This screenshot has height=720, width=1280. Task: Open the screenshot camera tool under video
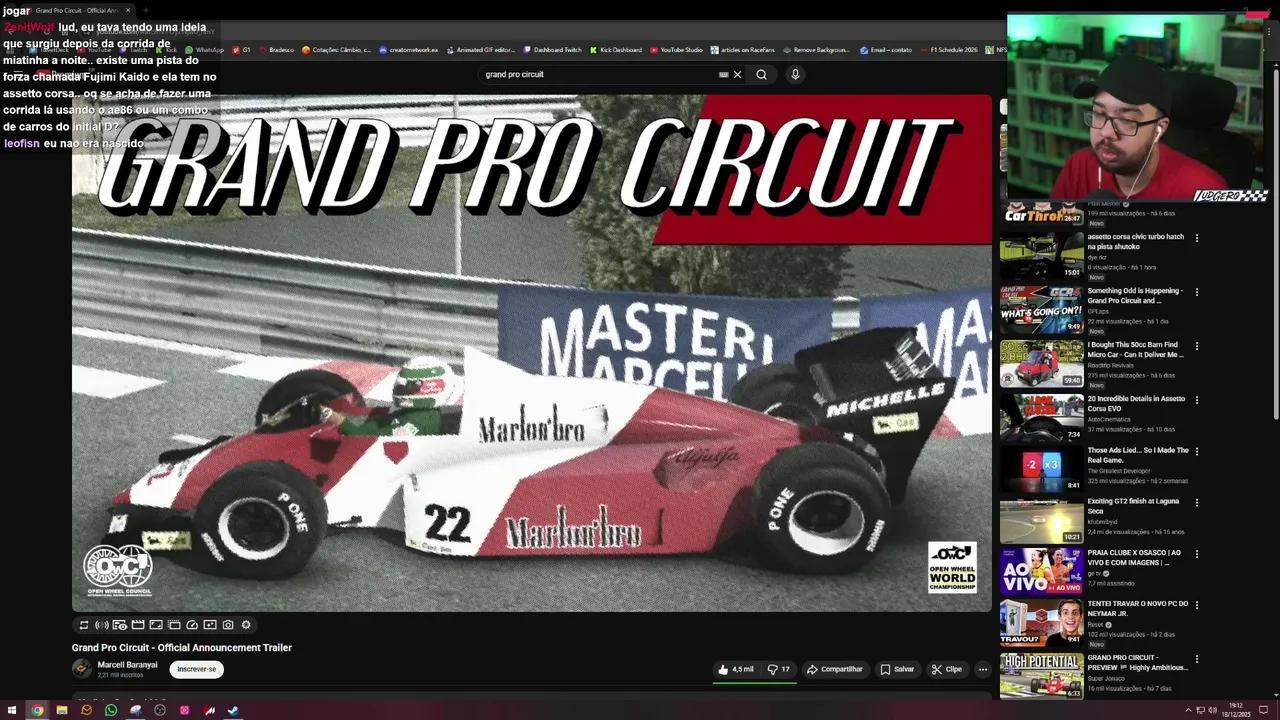tap(228, 625)
